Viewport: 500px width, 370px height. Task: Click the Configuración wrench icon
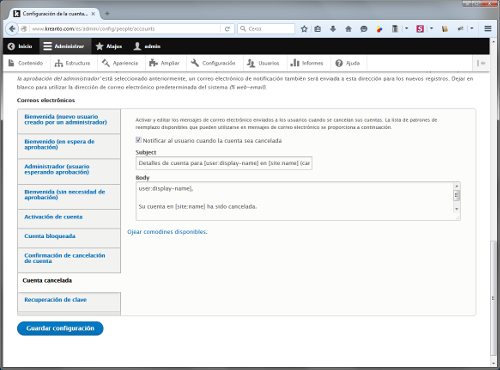click(x=195, y=63)
